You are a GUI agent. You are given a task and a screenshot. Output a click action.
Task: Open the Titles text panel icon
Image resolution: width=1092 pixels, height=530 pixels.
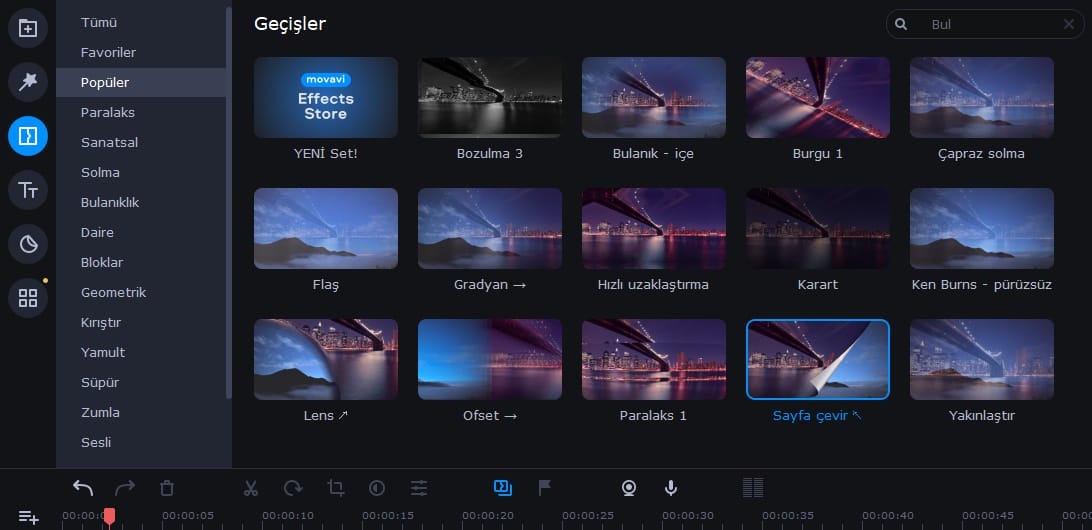28,190
